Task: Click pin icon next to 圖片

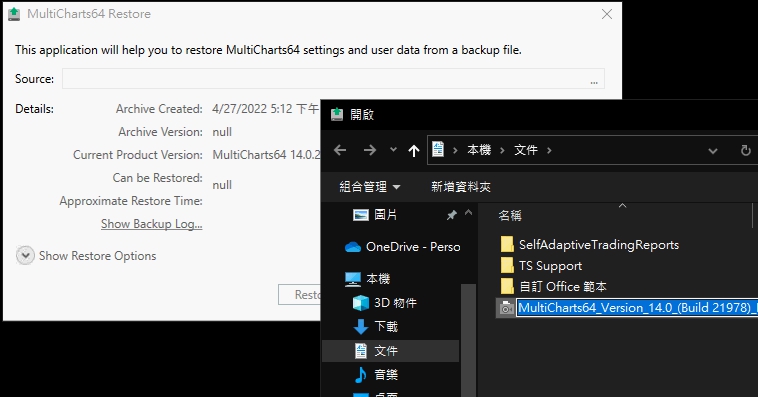Action: point(452,215)
